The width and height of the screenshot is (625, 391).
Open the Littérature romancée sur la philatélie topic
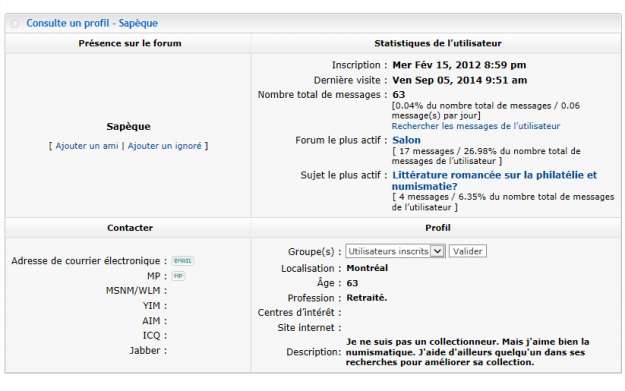[x=494, y=181]
